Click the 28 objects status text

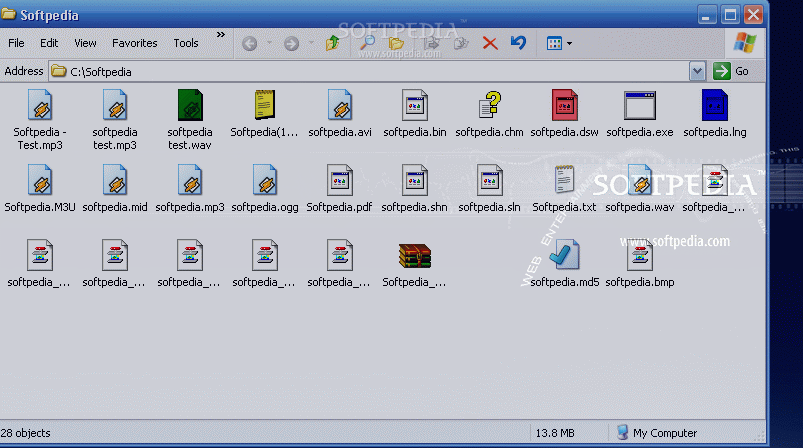[x=25, y=433]
